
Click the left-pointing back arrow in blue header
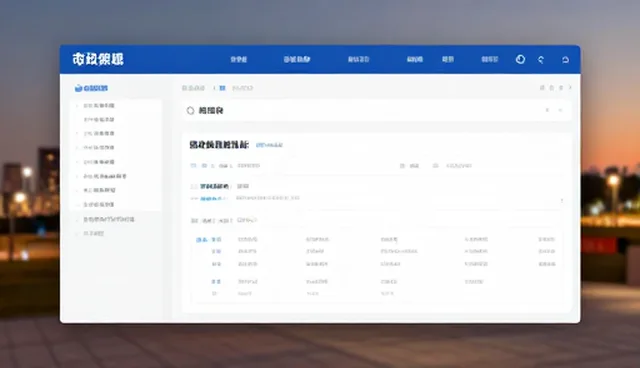coord(541,60)
